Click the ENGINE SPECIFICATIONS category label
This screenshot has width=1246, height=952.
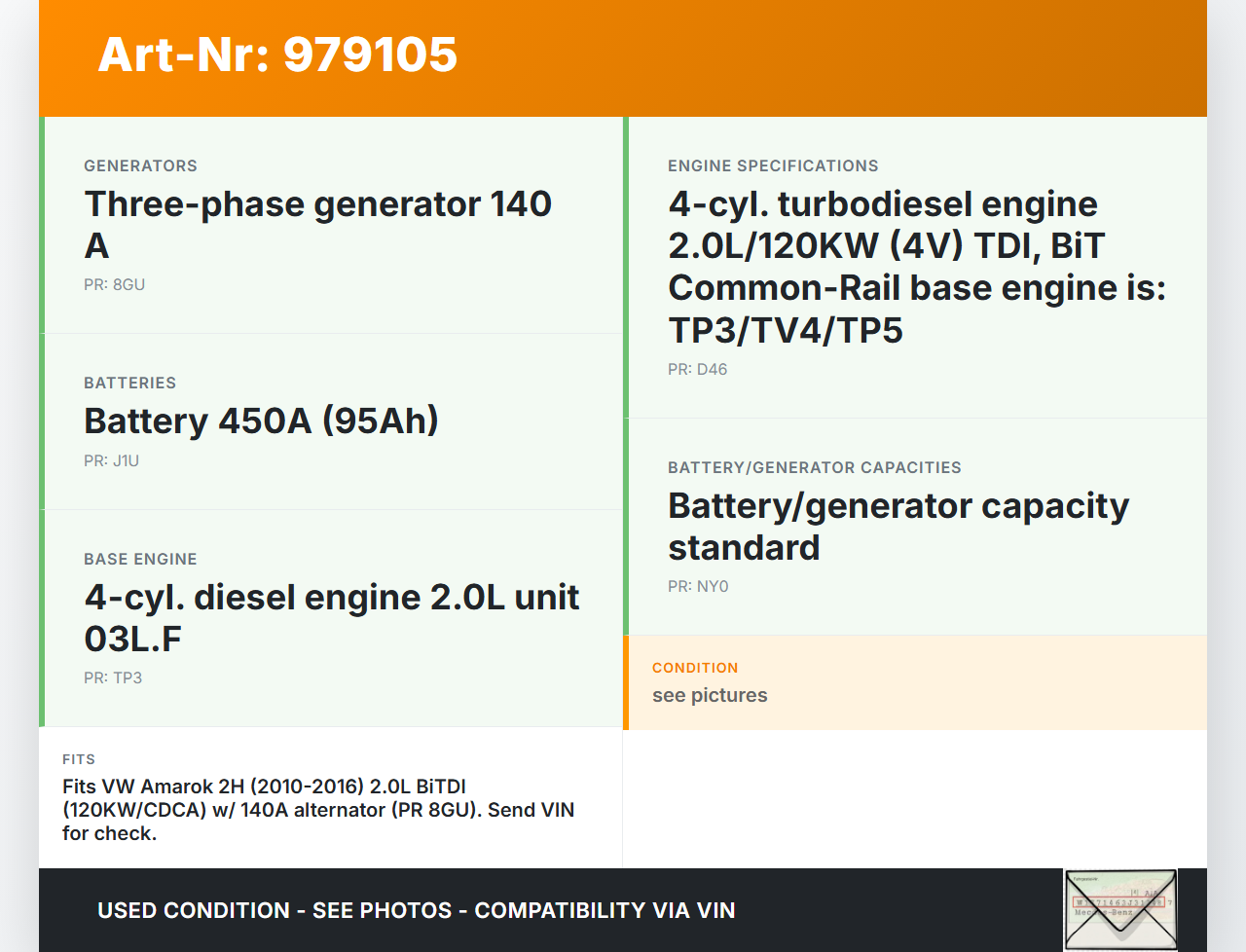[773, 166]
